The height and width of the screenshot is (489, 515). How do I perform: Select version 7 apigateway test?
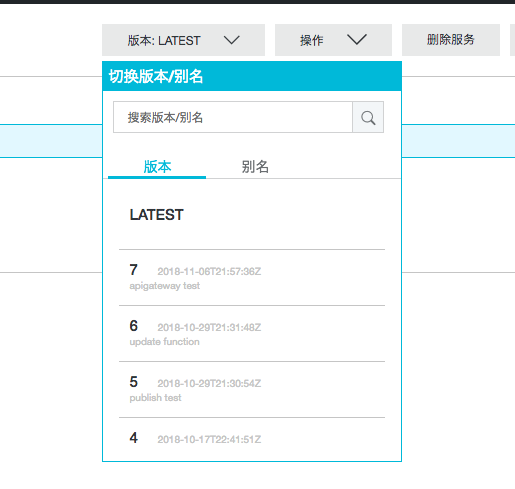pos(252,277)
